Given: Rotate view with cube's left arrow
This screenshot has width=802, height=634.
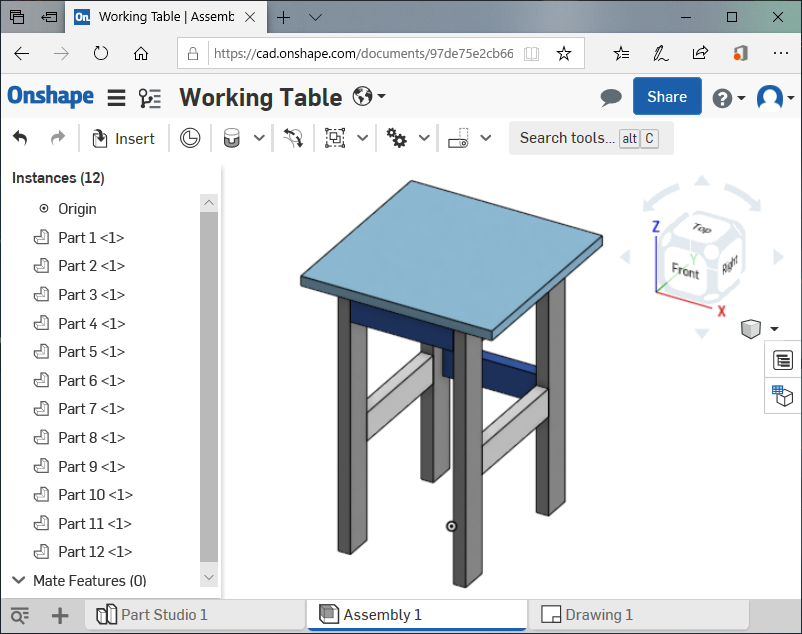Looking at the screenshot, I should pyautogui.click(x=625, y=257).
